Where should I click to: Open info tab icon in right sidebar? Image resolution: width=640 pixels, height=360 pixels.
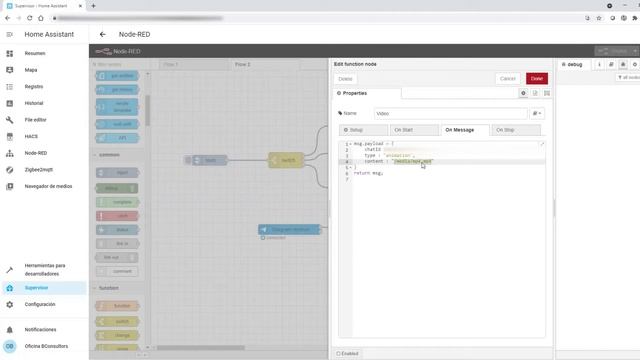[599, 64]
